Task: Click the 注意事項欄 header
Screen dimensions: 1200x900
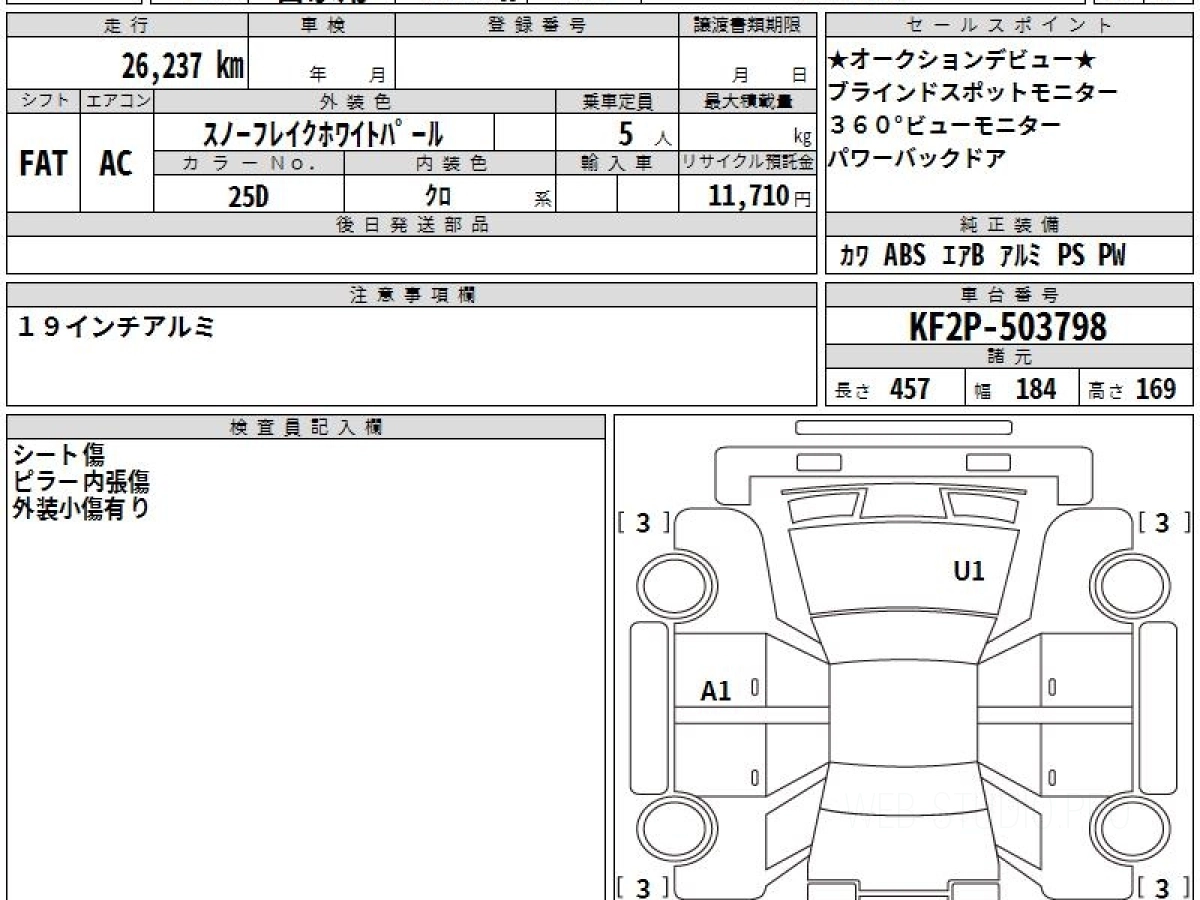Action: (412, 295)
